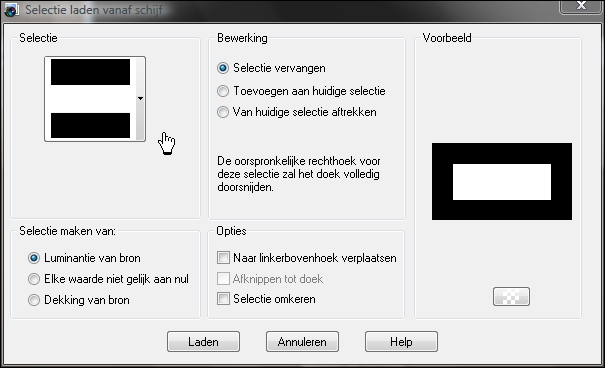605x368 pixels.
Task: Click the Annuleren button
Action: [302, 342]
